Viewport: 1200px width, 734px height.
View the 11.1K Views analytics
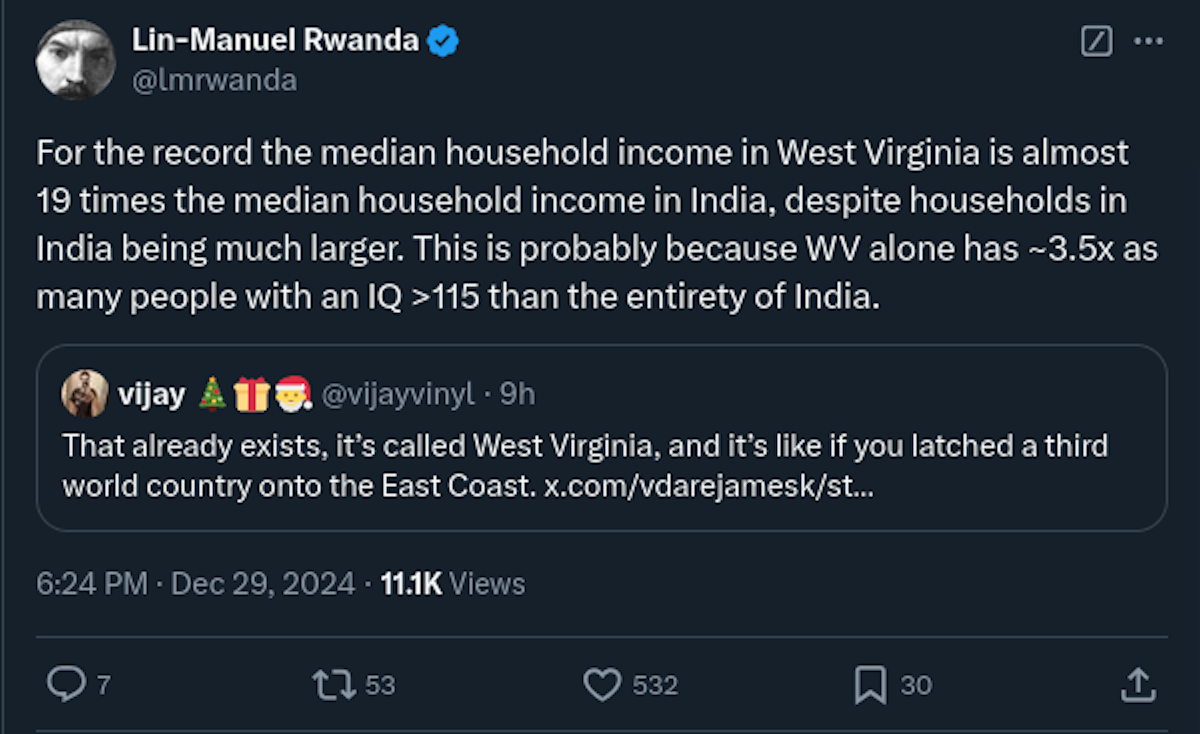click(x=453, y=583)
